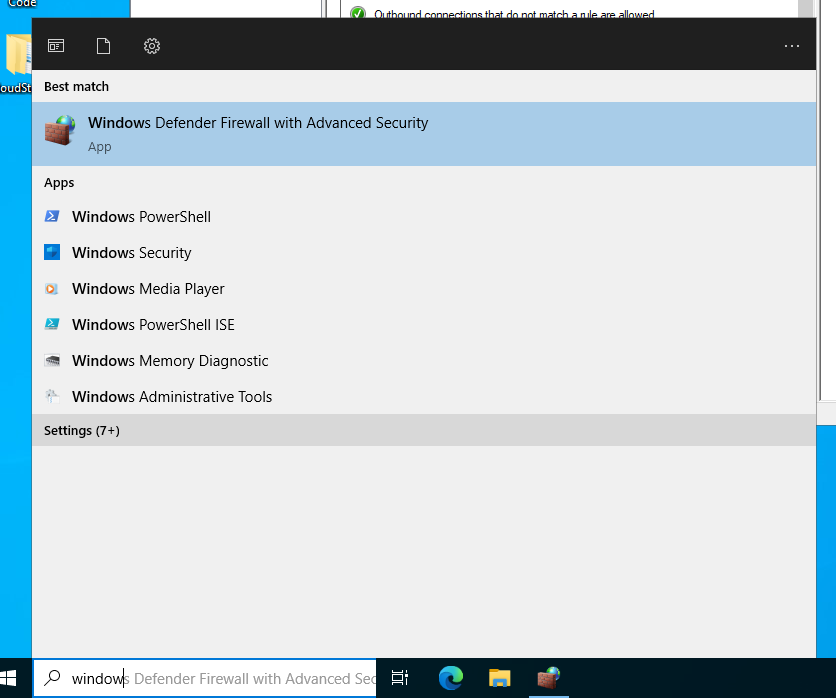Open Windows Memory Diagnostic result

424,360
